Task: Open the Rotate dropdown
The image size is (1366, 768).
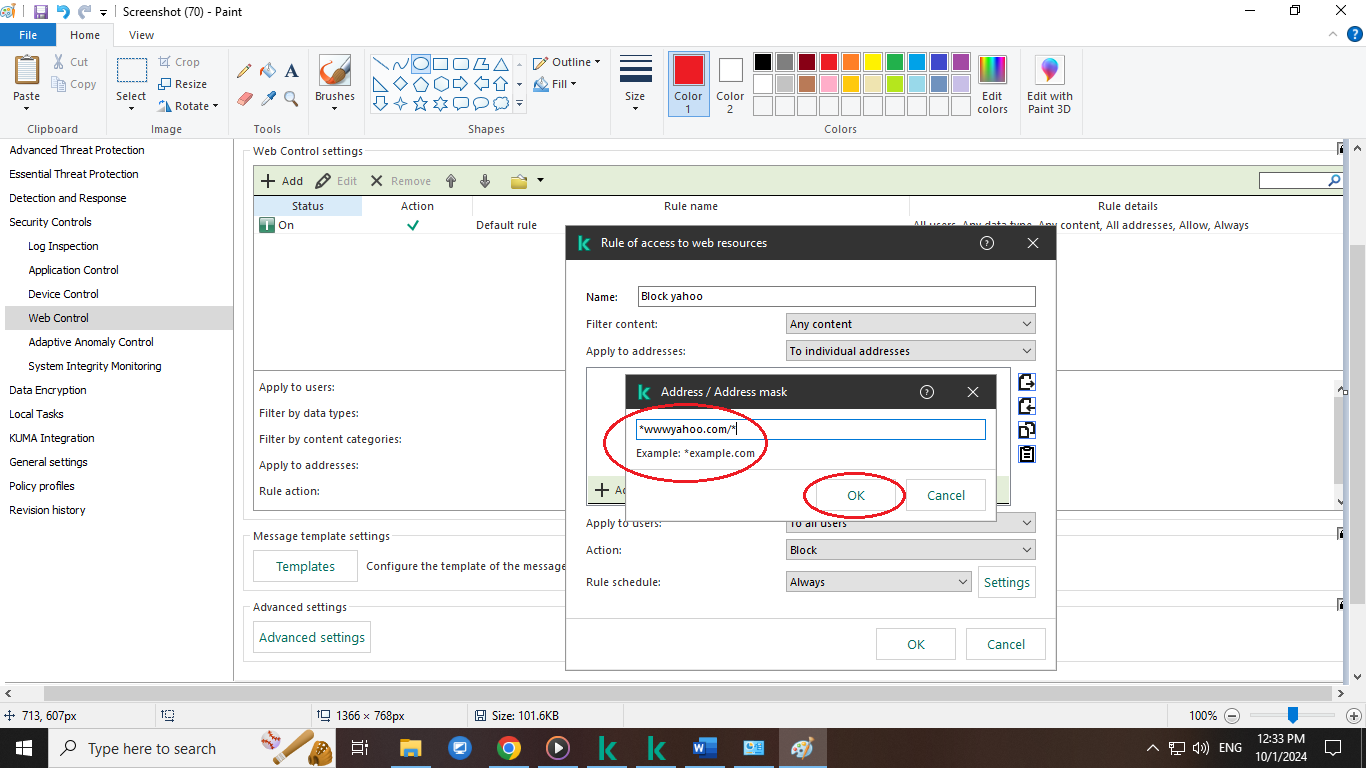Action: point(188,106)
